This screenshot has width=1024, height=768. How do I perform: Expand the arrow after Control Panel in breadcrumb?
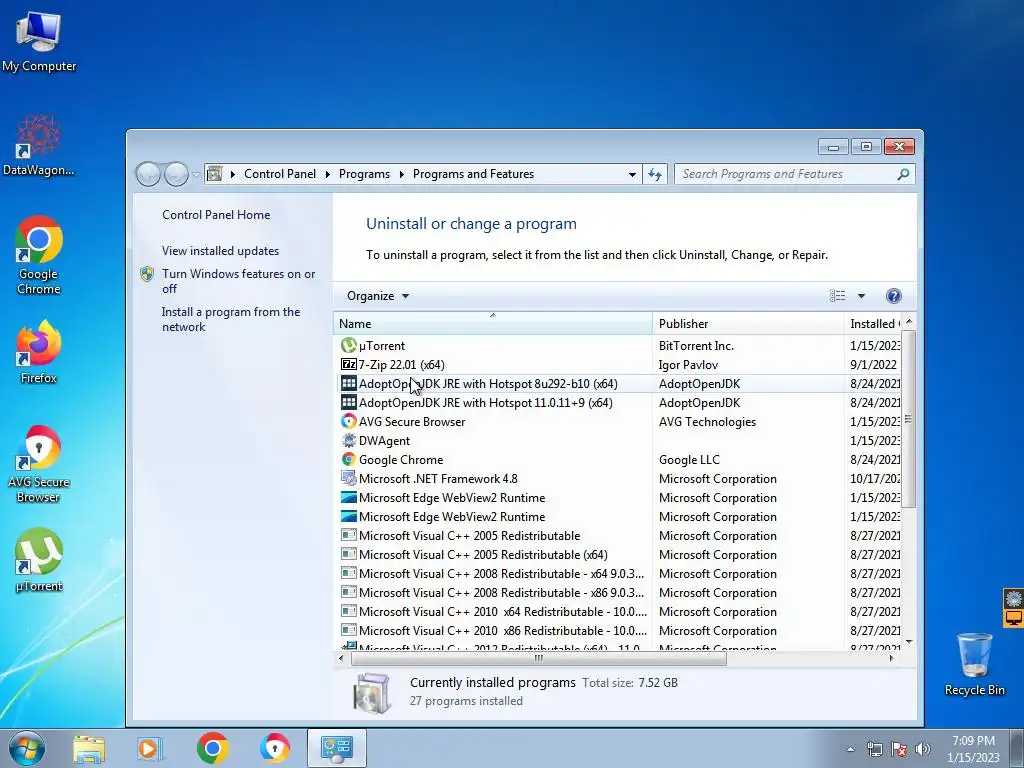(327, 174)
